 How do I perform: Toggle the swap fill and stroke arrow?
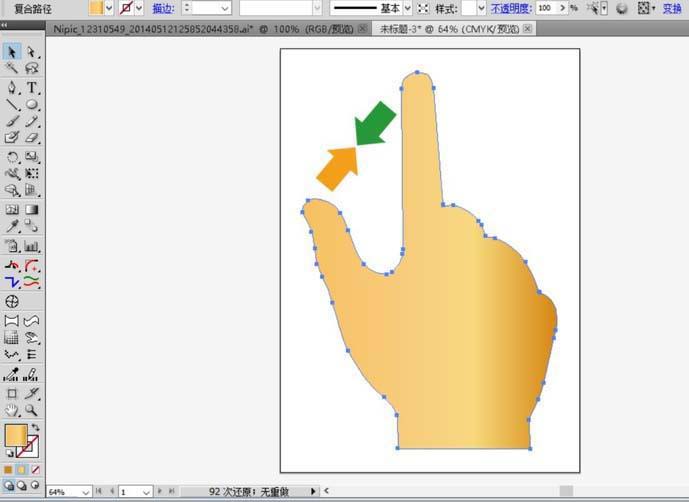[x=36, y=427]
